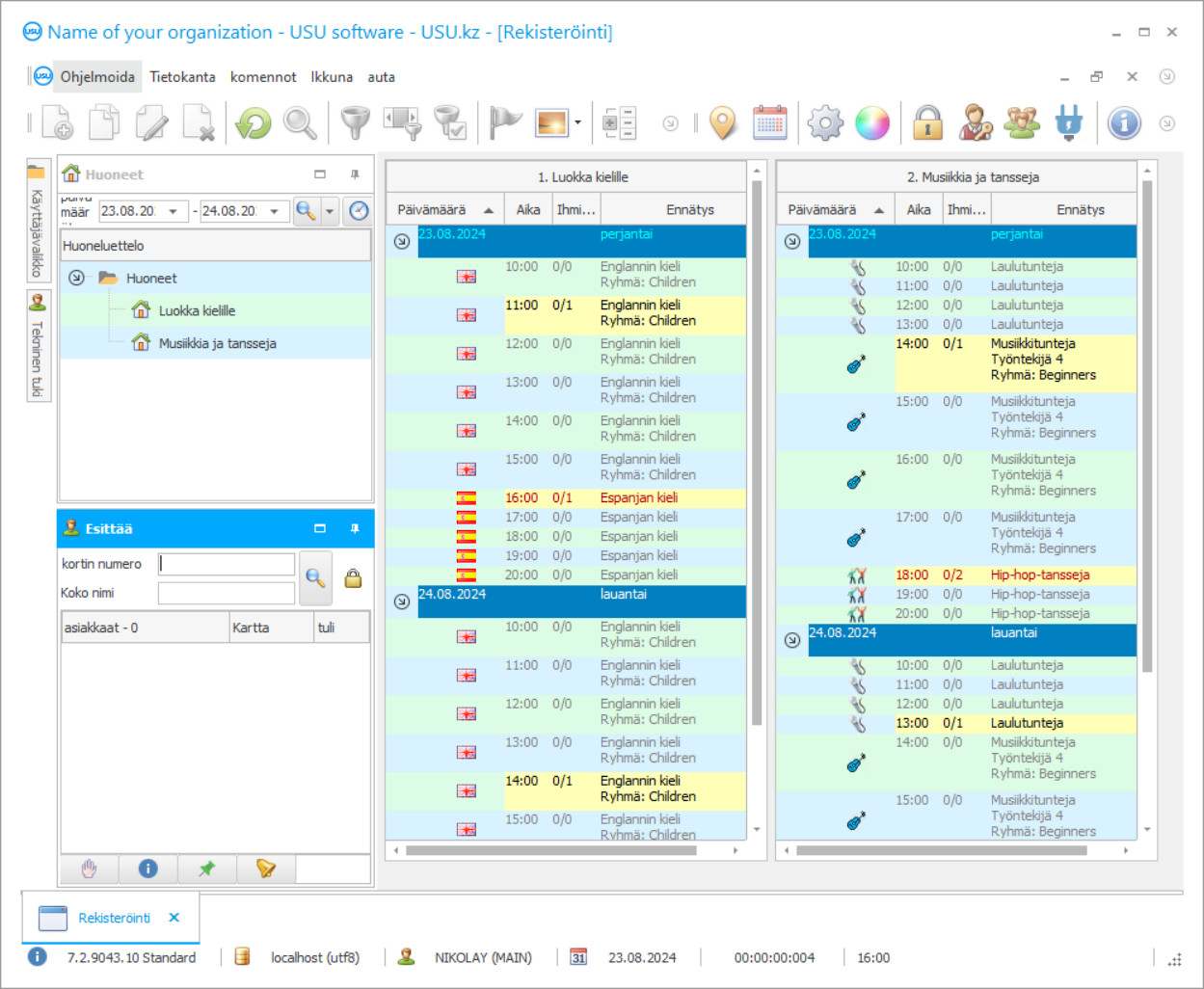The height and width of the screenshot is (989, 1204).
Task: Click the blue power plug icon
Action: (1069, 123)
